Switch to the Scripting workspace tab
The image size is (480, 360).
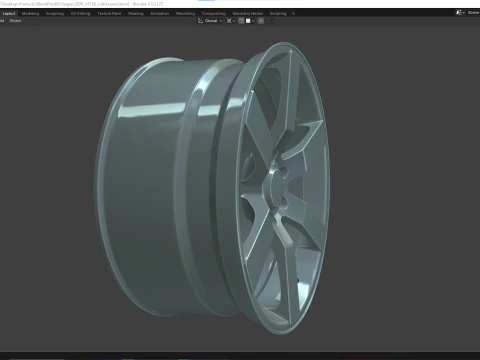[x=278, y=14]
